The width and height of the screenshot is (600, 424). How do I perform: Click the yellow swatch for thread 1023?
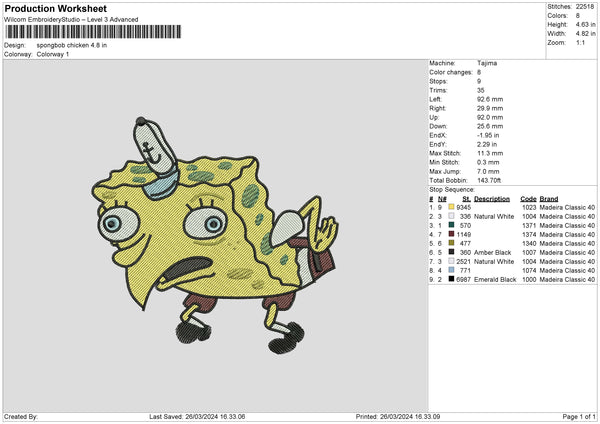(451, 207)
